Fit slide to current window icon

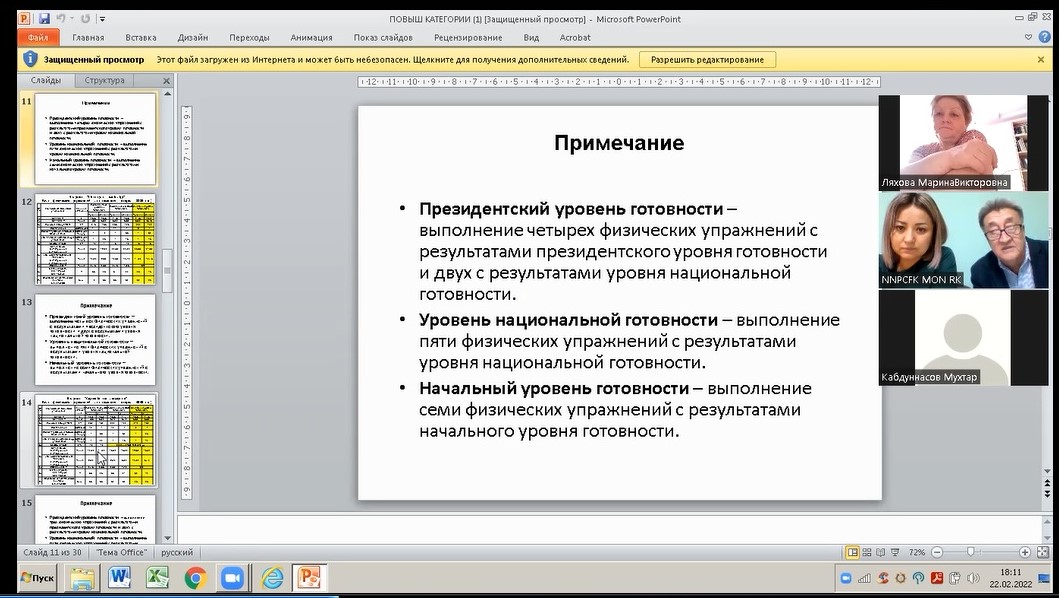point(1042,552)
